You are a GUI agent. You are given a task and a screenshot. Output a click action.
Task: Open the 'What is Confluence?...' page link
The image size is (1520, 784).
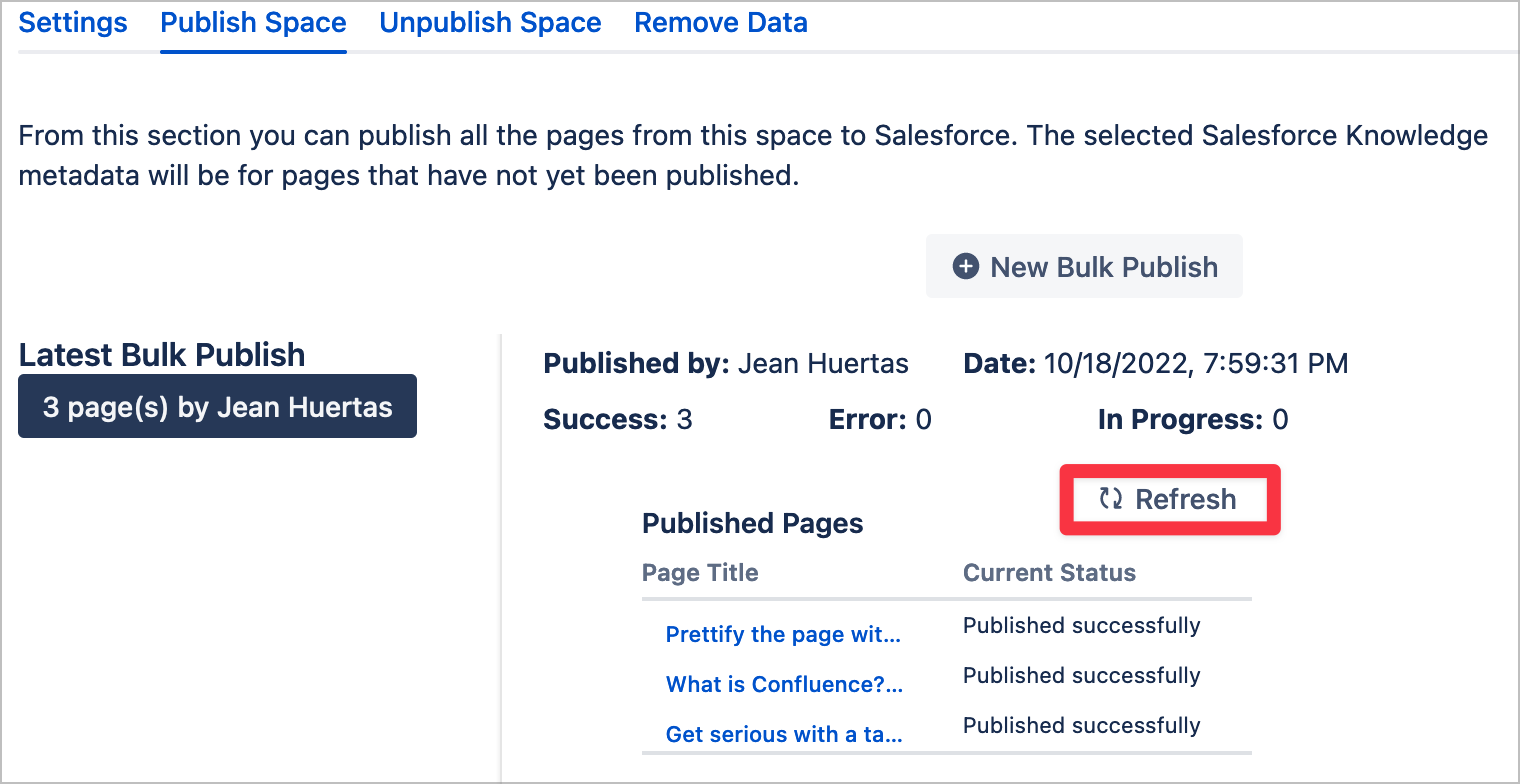(x=784, y=685)
